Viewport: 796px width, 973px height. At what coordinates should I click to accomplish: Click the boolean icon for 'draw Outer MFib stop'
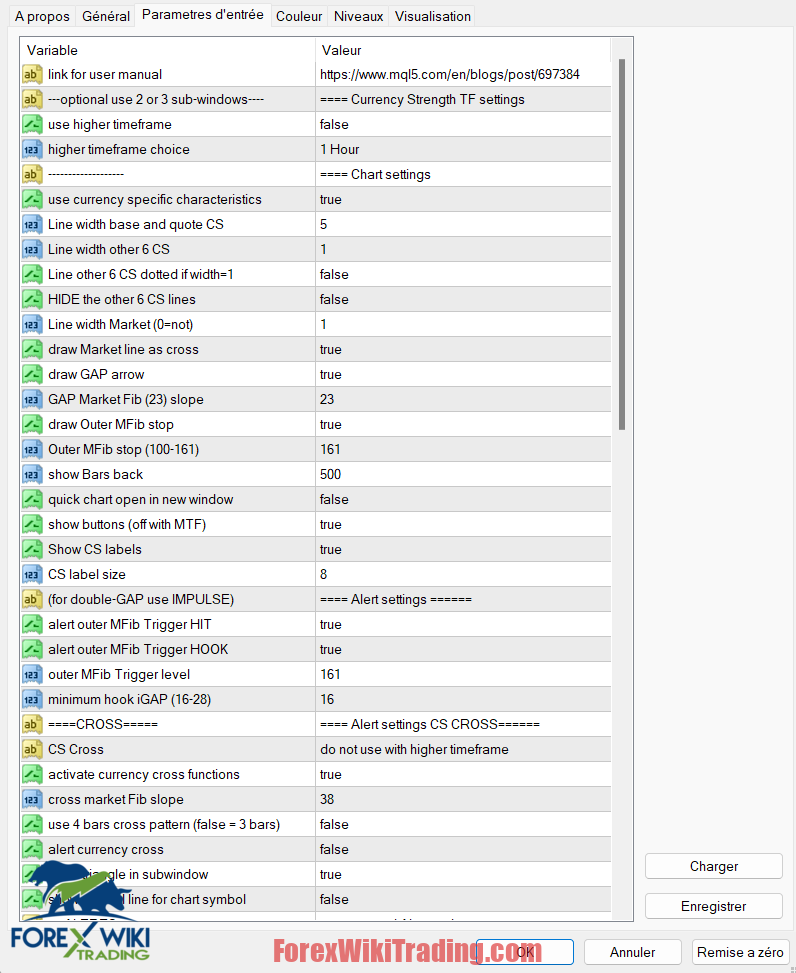[x=32, y=424]
